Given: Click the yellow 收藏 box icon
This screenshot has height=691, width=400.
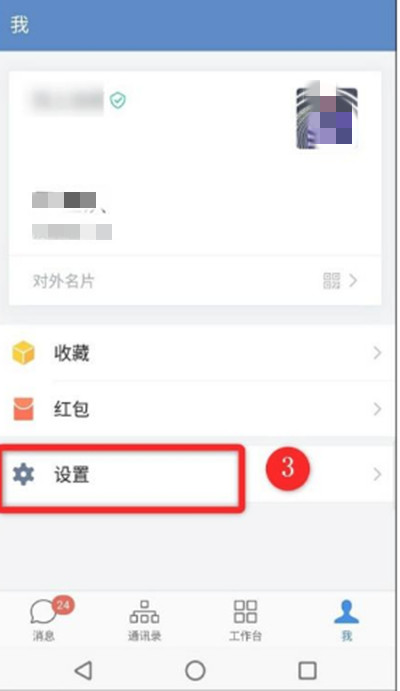Looking at the screenshot, I should click(x=23, y=353).
